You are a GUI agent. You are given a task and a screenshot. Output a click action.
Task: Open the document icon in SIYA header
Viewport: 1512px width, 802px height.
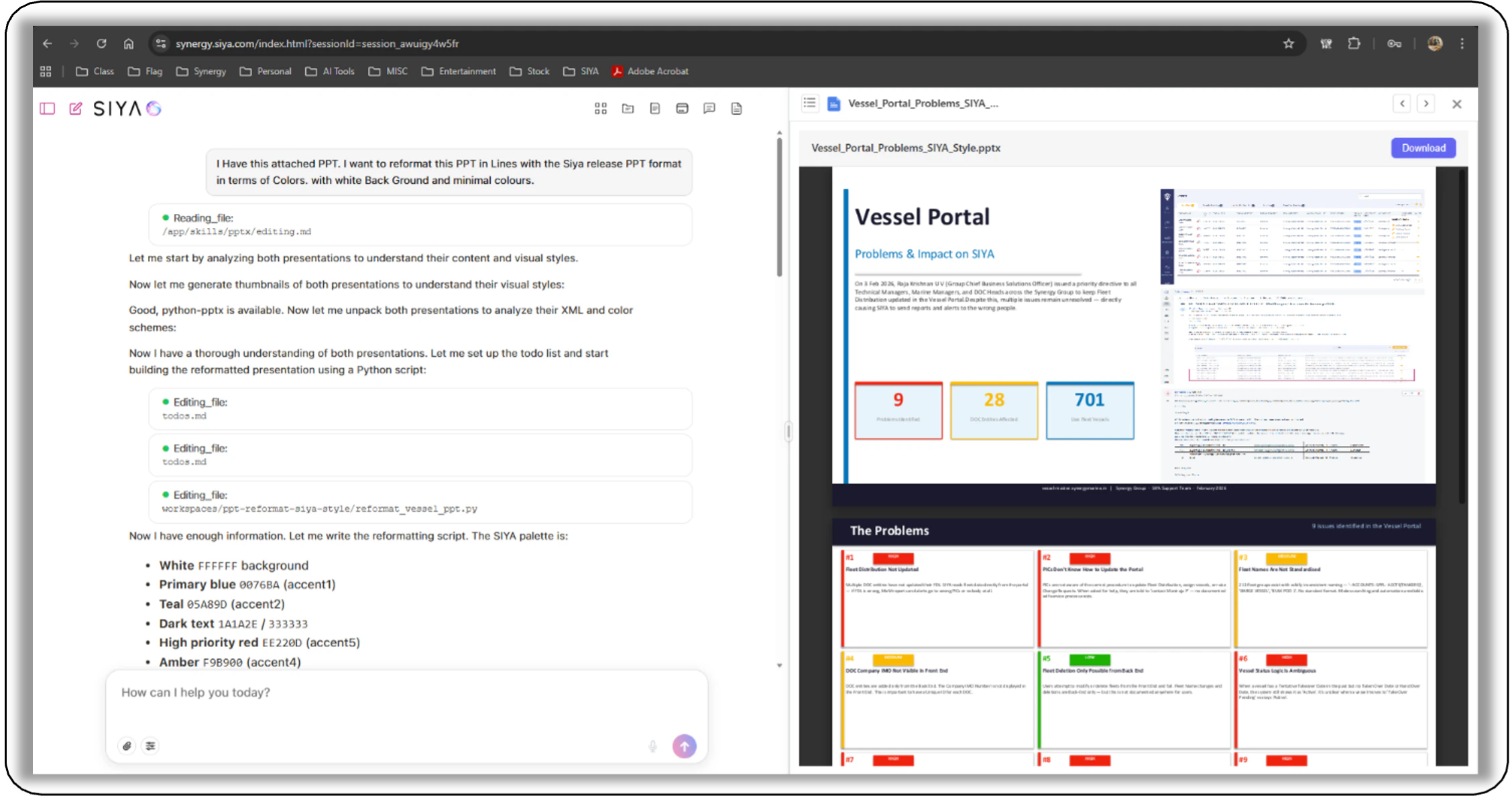point(655,109)
